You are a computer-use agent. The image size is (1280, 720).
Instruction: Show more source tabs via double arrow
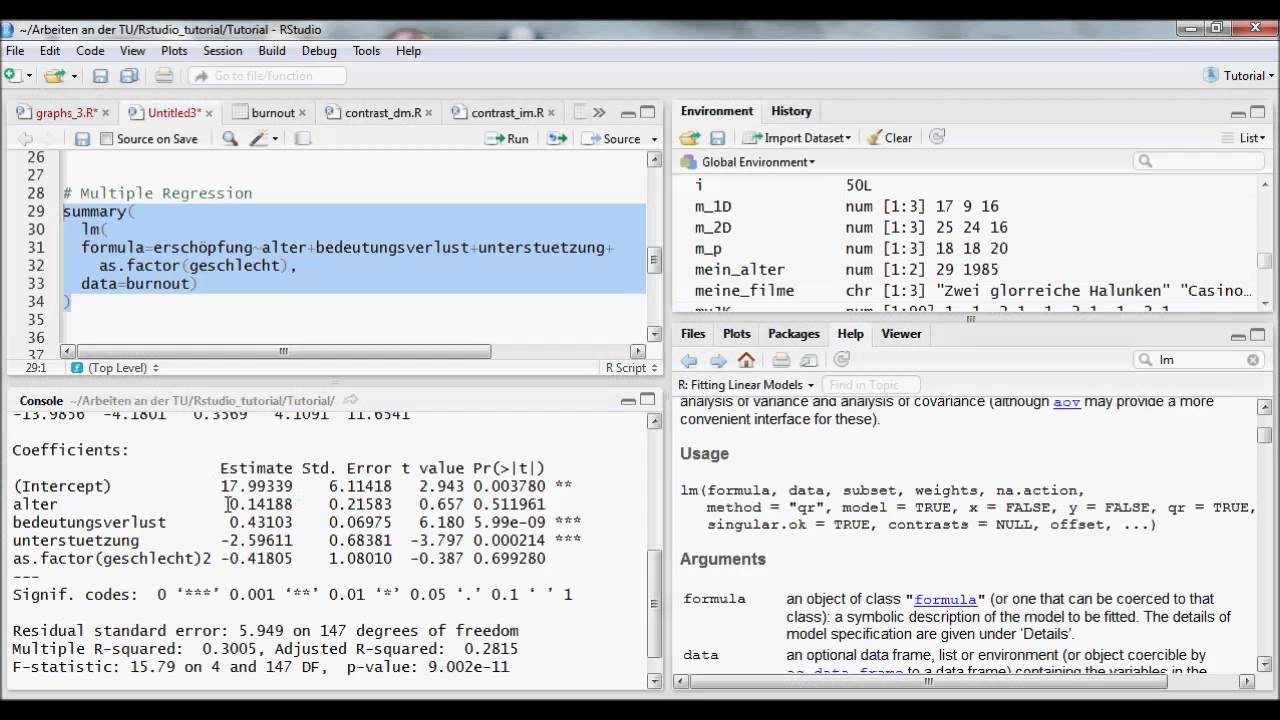pos(599,113)
